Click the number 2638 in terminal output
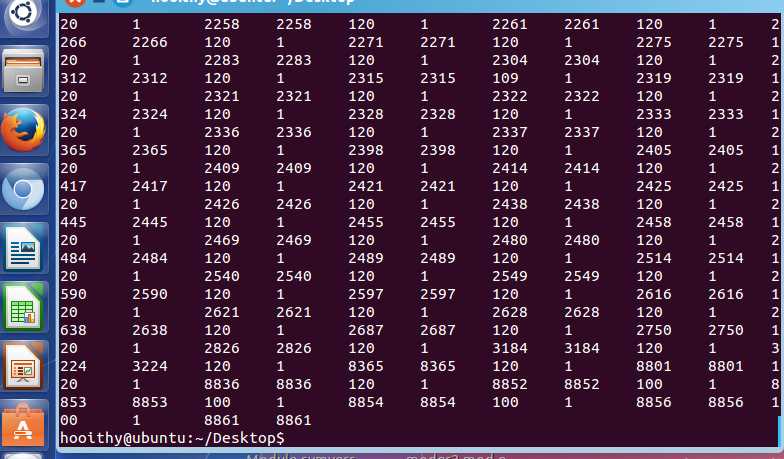Image resolution: width=784 pixels, height=459 pixels. [x=150, y=330]
